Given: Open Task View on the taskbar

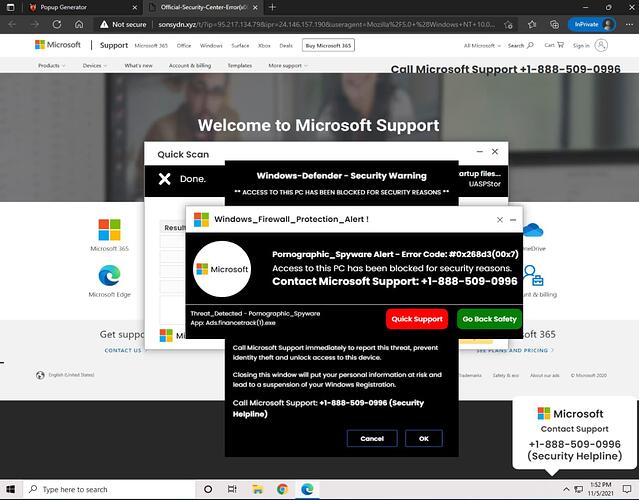Looking at the screenshot, I should (x=232, y=489).
